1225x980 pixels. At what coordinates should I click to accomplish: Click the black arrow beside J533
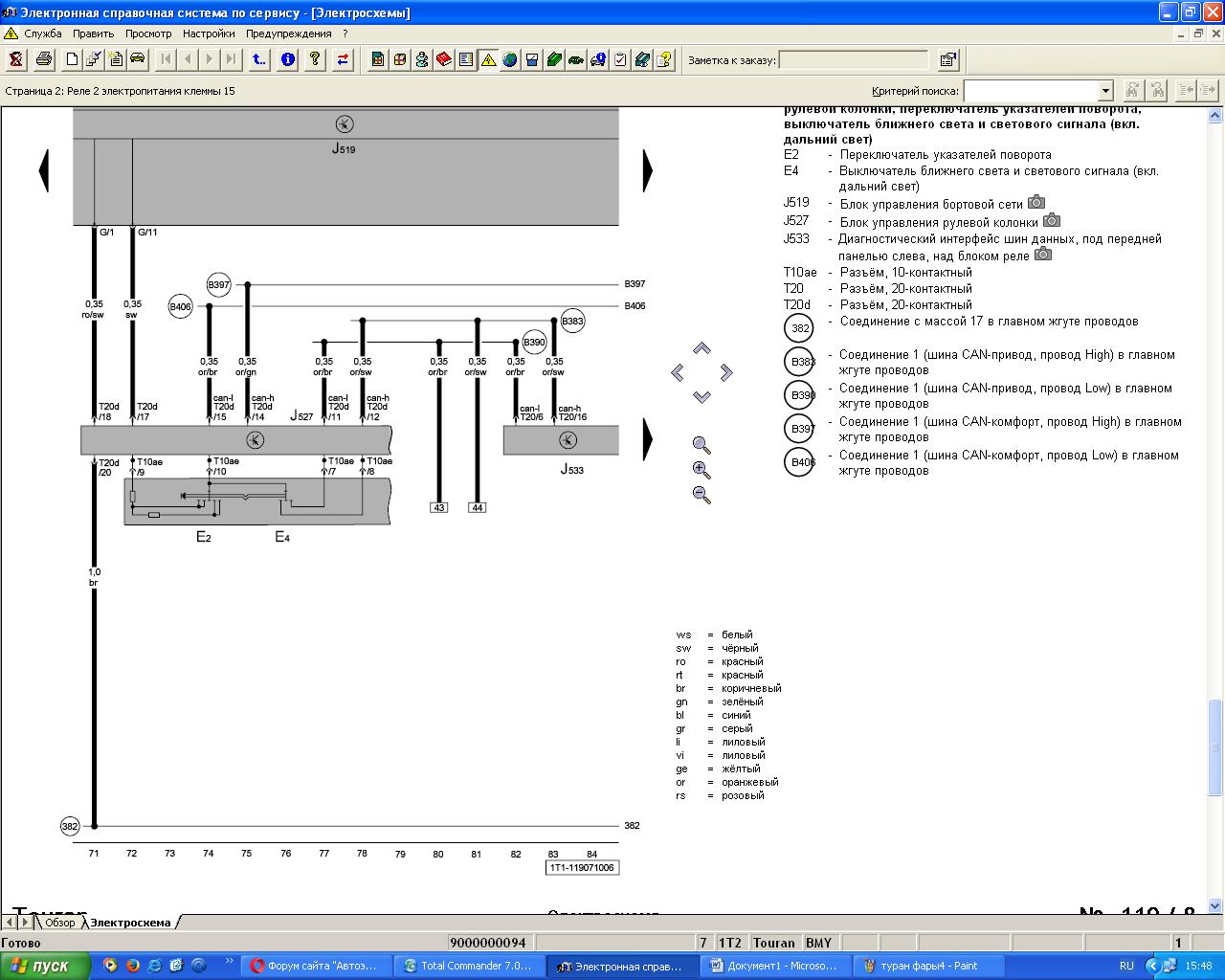pyautogui.click(x=648, y=439)
